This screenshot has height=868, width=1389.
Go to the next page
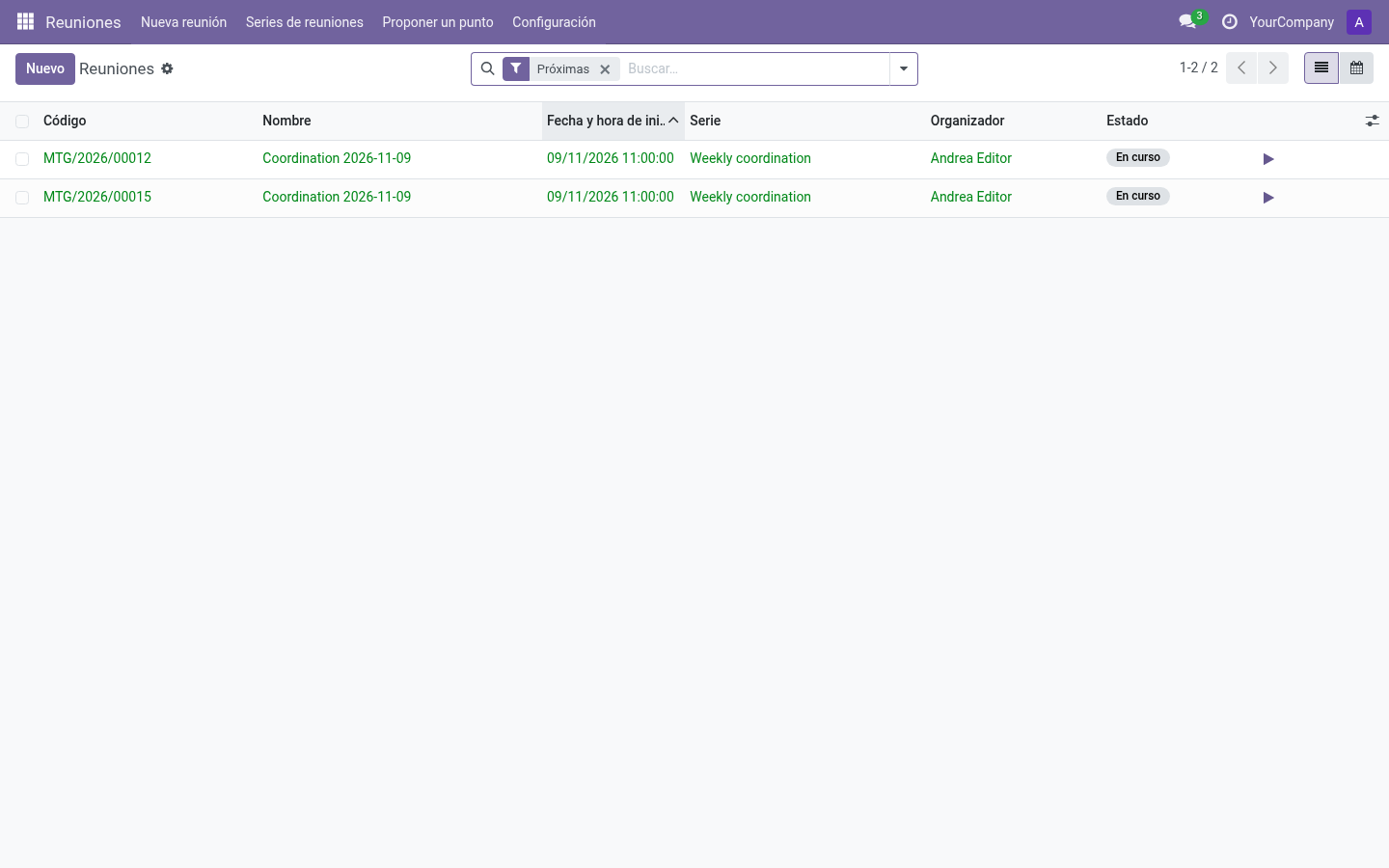(x=1273, y=68)
